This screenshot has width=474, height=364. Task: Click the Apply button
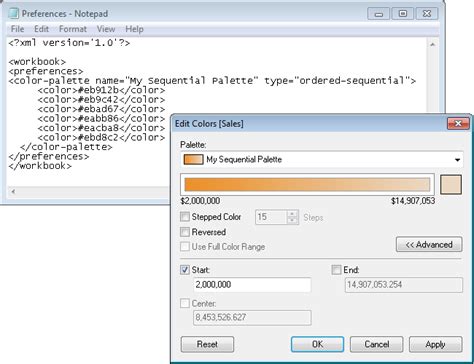[x=435, y=344]
